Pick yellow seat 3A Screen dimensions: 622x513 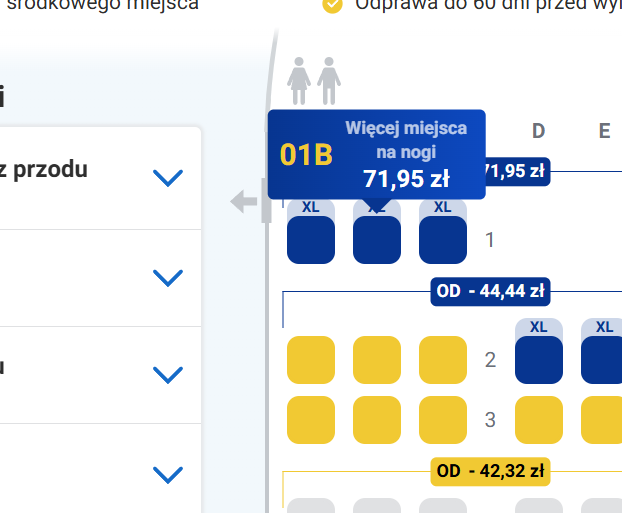(310, 420)
